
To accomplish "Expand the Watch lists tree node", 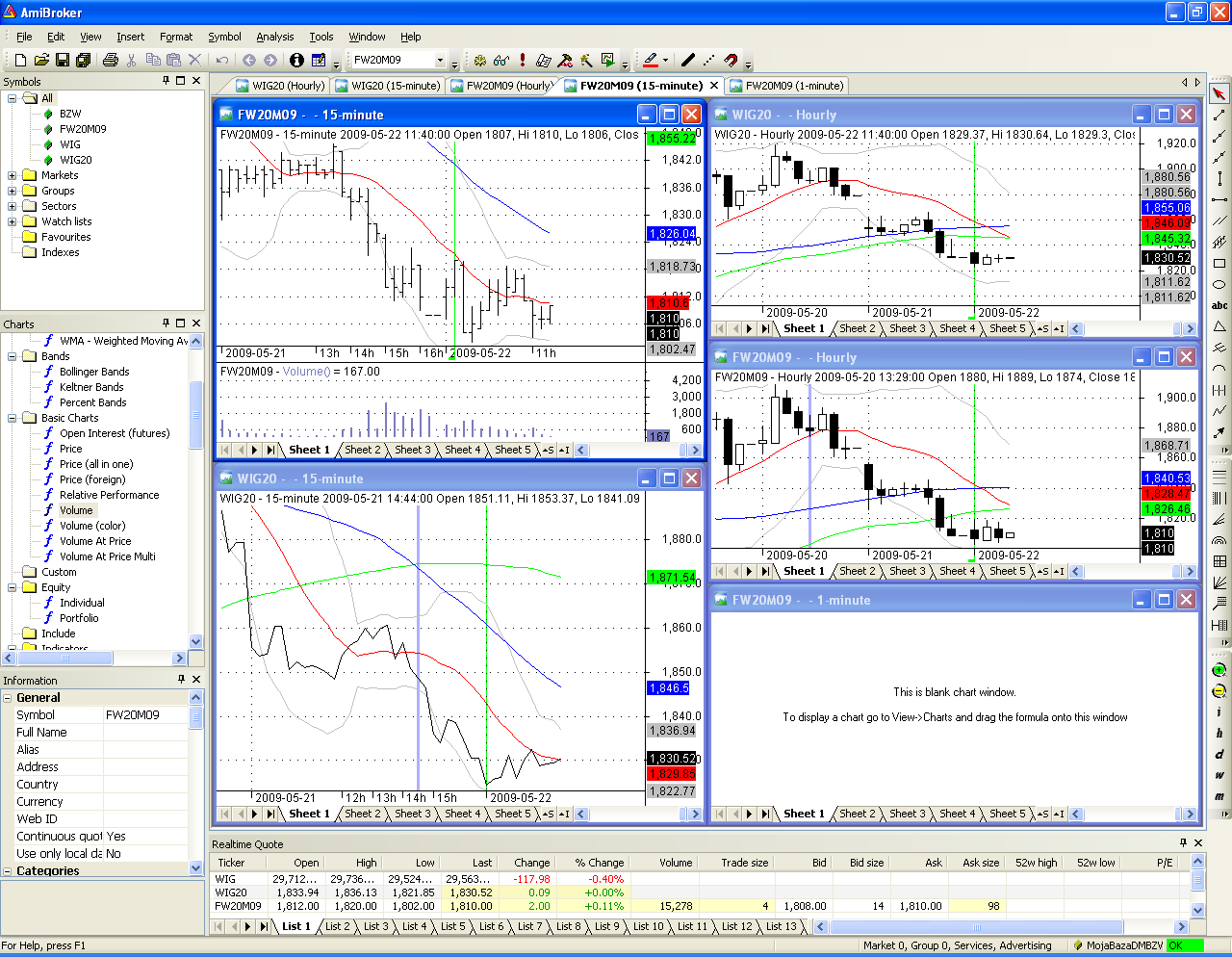I will (x=13, y=221).
